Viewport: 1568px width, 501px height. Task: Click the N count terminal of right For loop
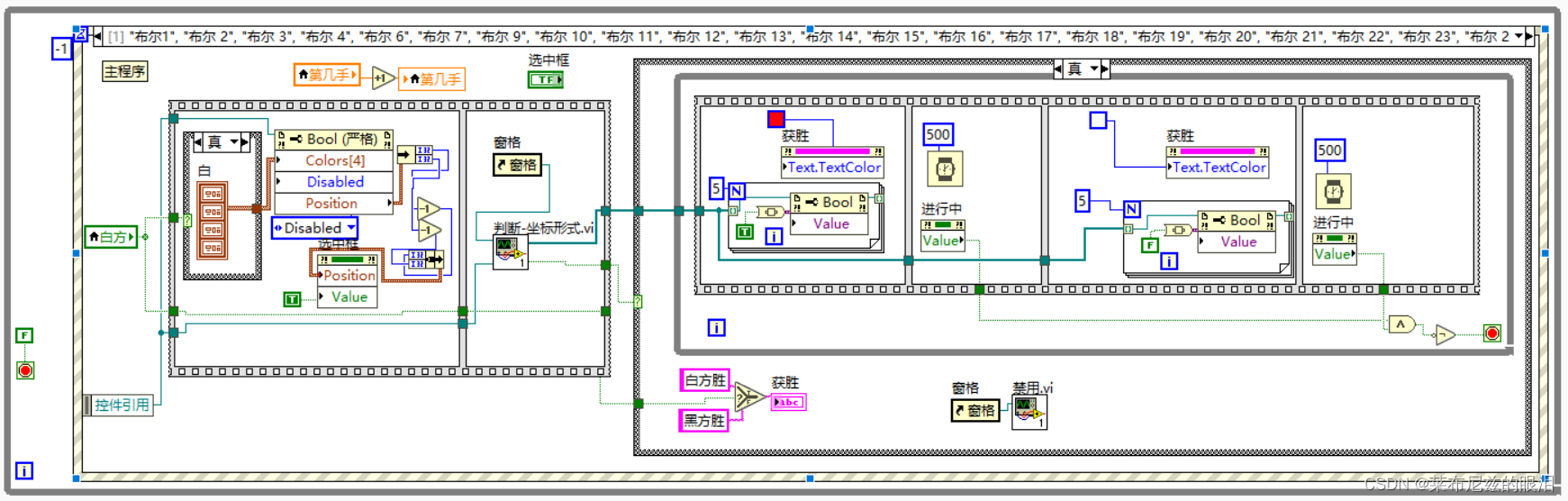click(1132, 209)
